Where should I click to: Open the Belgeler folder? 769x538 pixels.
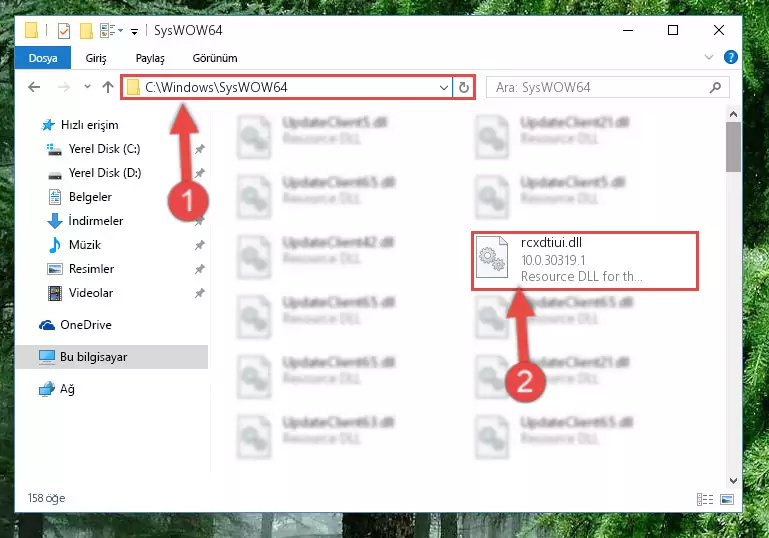[x=80, y=197]
